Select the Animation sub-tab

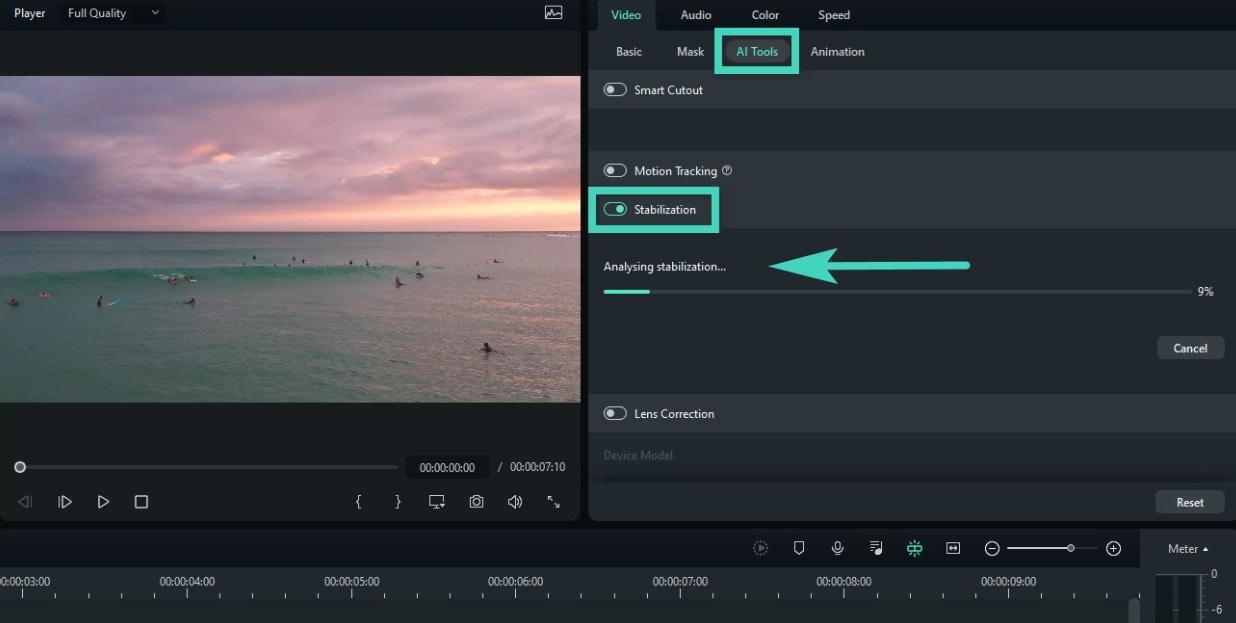point(837,51)
